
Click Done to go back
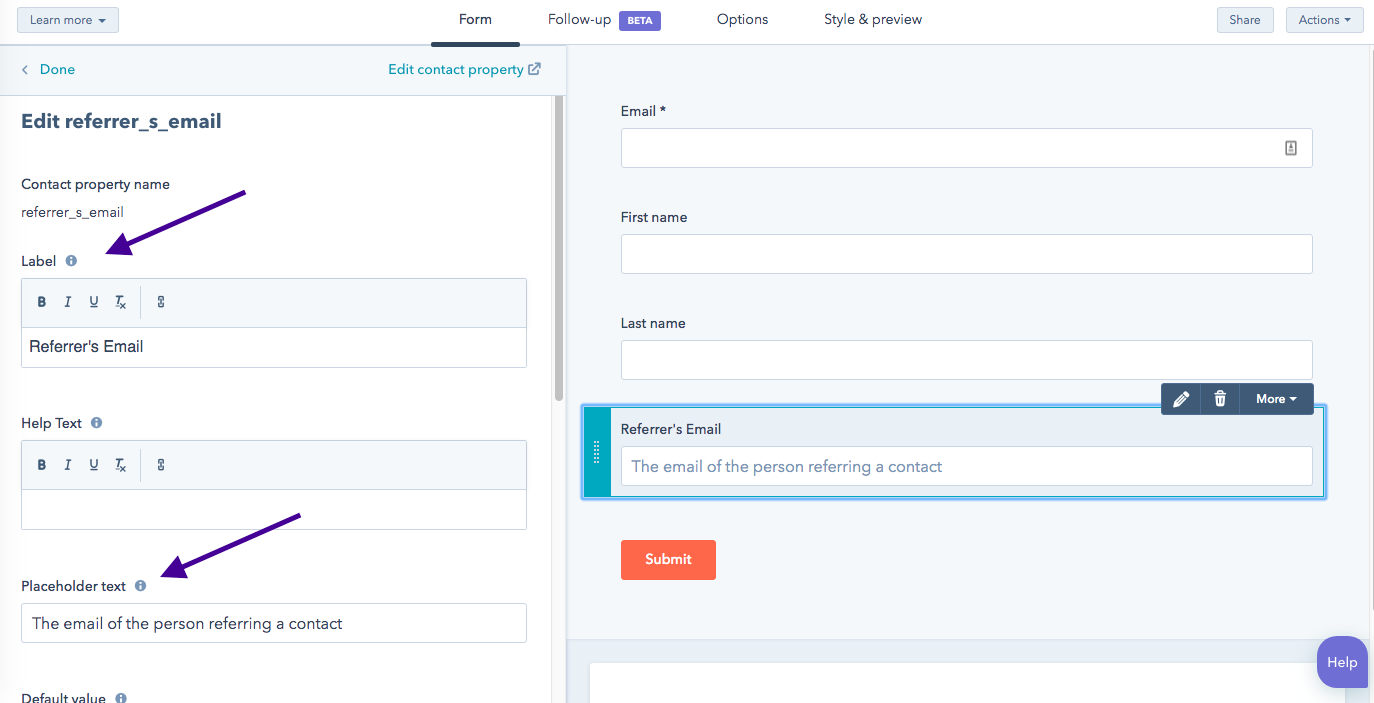click(48, 70)
